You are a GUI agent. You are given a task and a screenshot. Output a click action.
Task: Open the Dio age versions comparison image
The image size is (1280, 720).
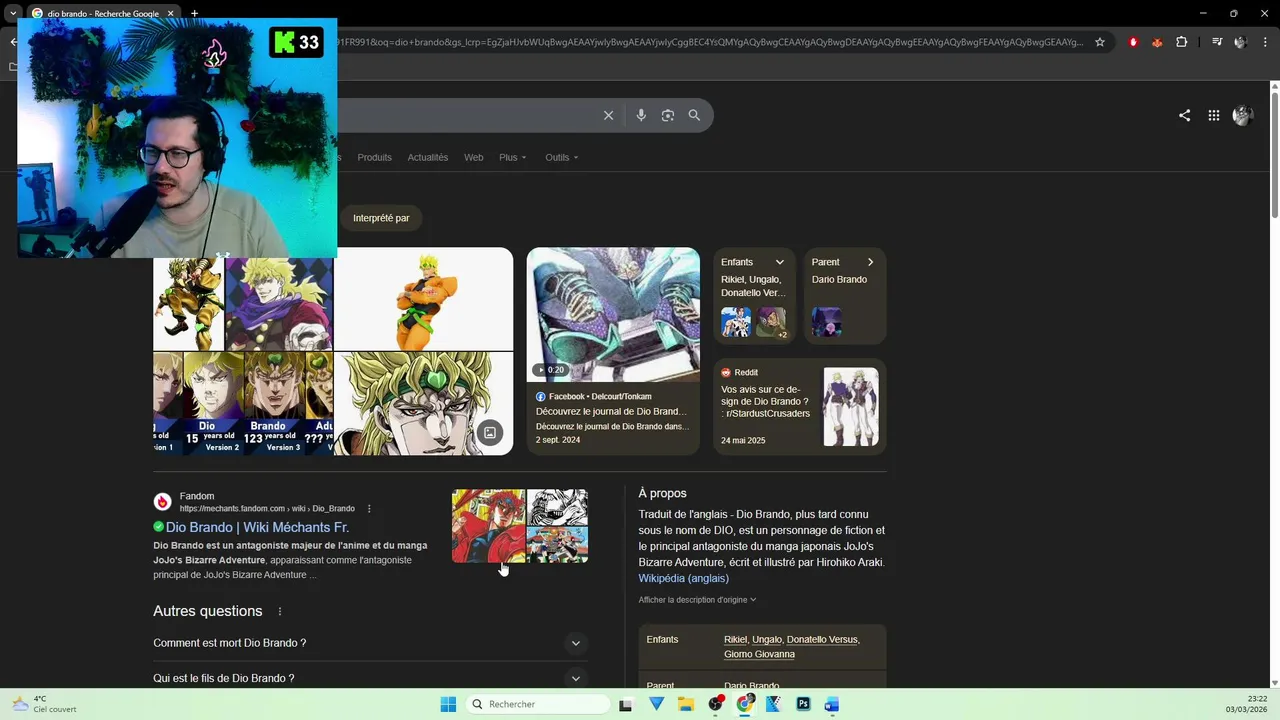click(243, 403)
